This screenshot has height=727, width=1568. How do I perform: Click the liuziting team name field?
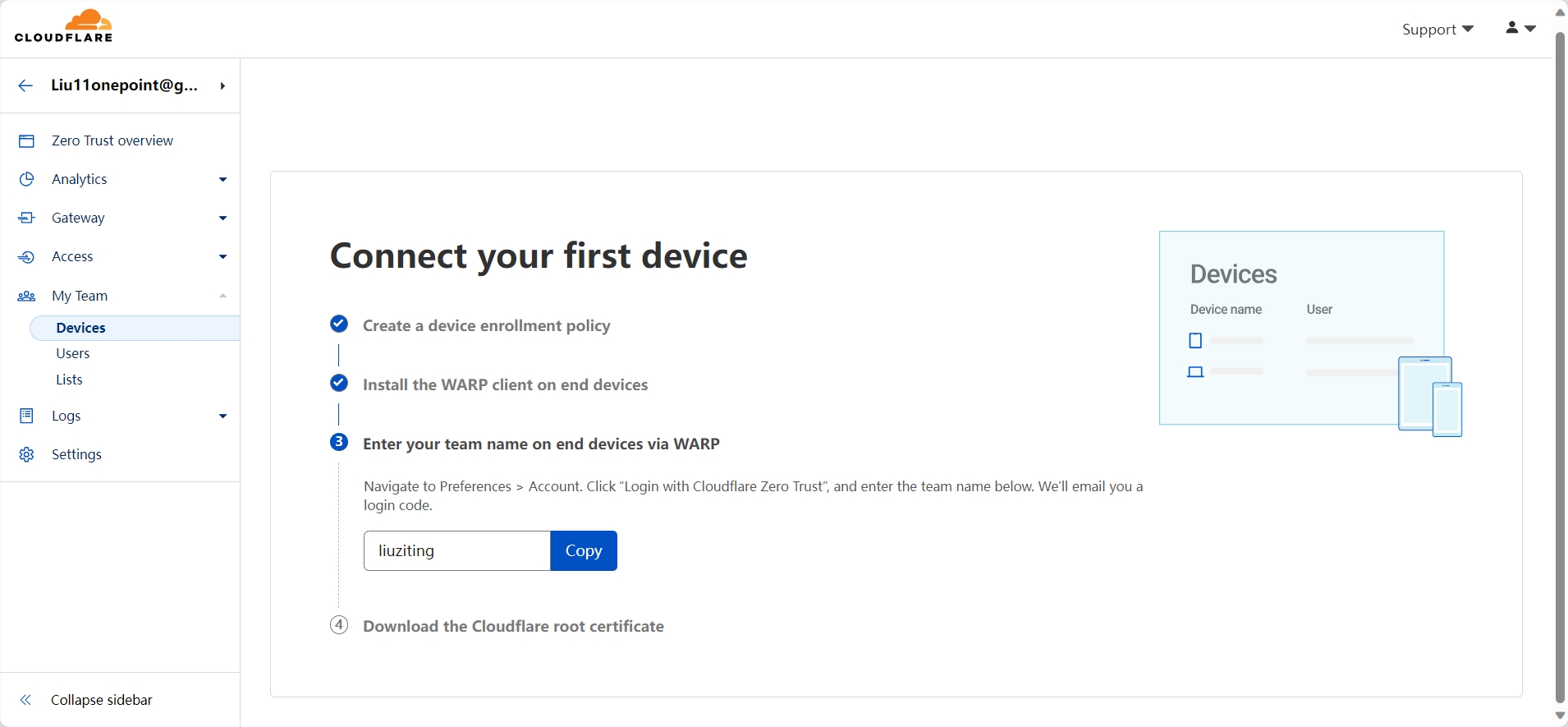[x=456, y=550]
